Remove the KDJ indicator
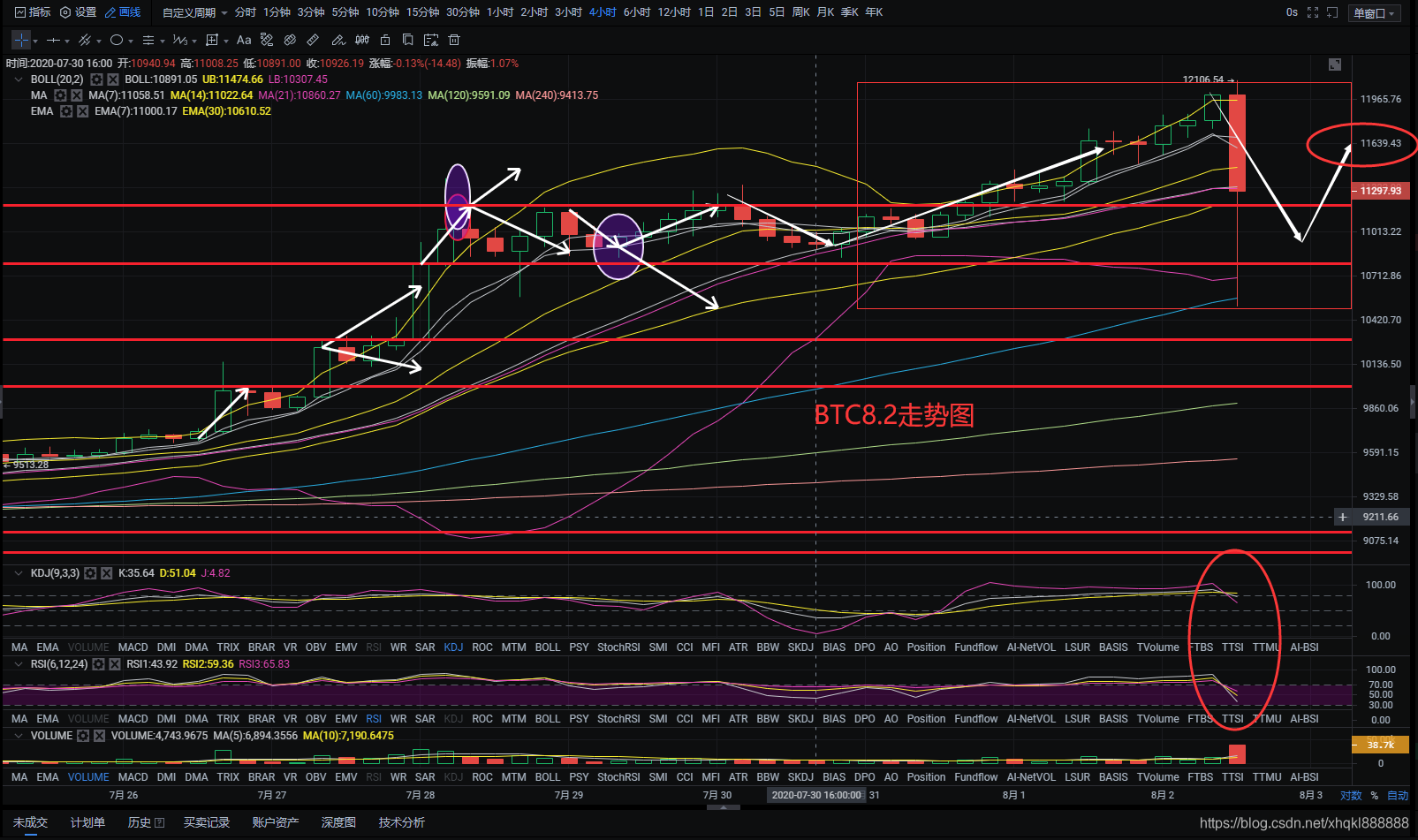The image size is (1418, 840). (x=107, y=573)
